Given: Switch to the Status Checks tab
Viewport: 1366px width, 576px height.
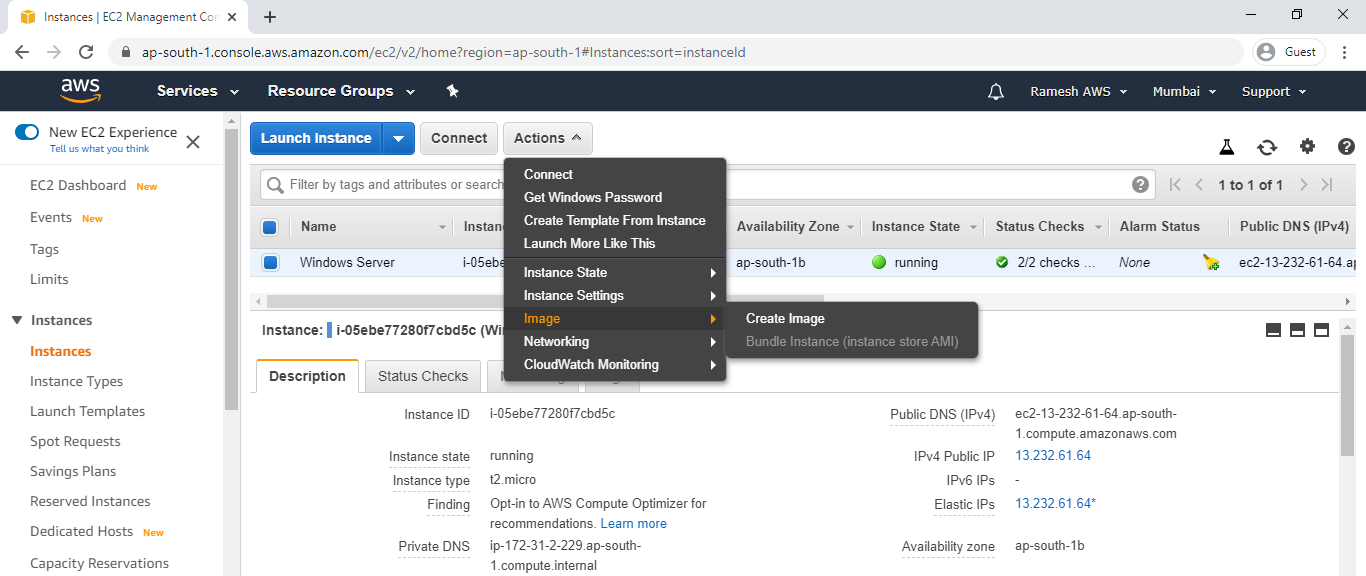Looking at the screenshot, I should (423, 376).
